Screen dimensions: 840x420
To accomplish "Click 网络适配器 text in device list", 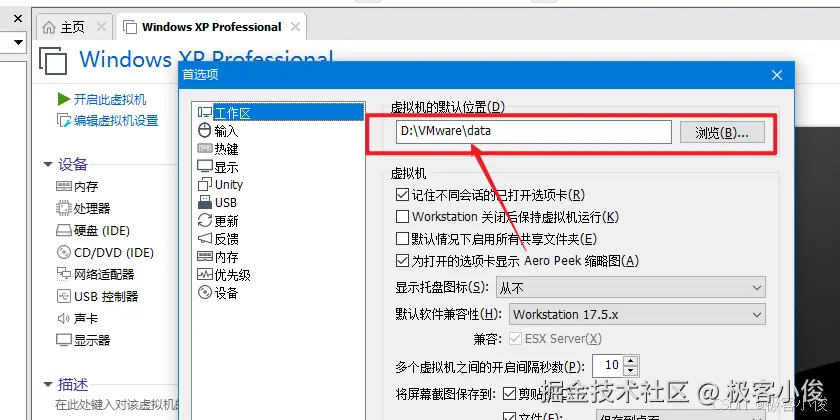I will click(104, 274).
